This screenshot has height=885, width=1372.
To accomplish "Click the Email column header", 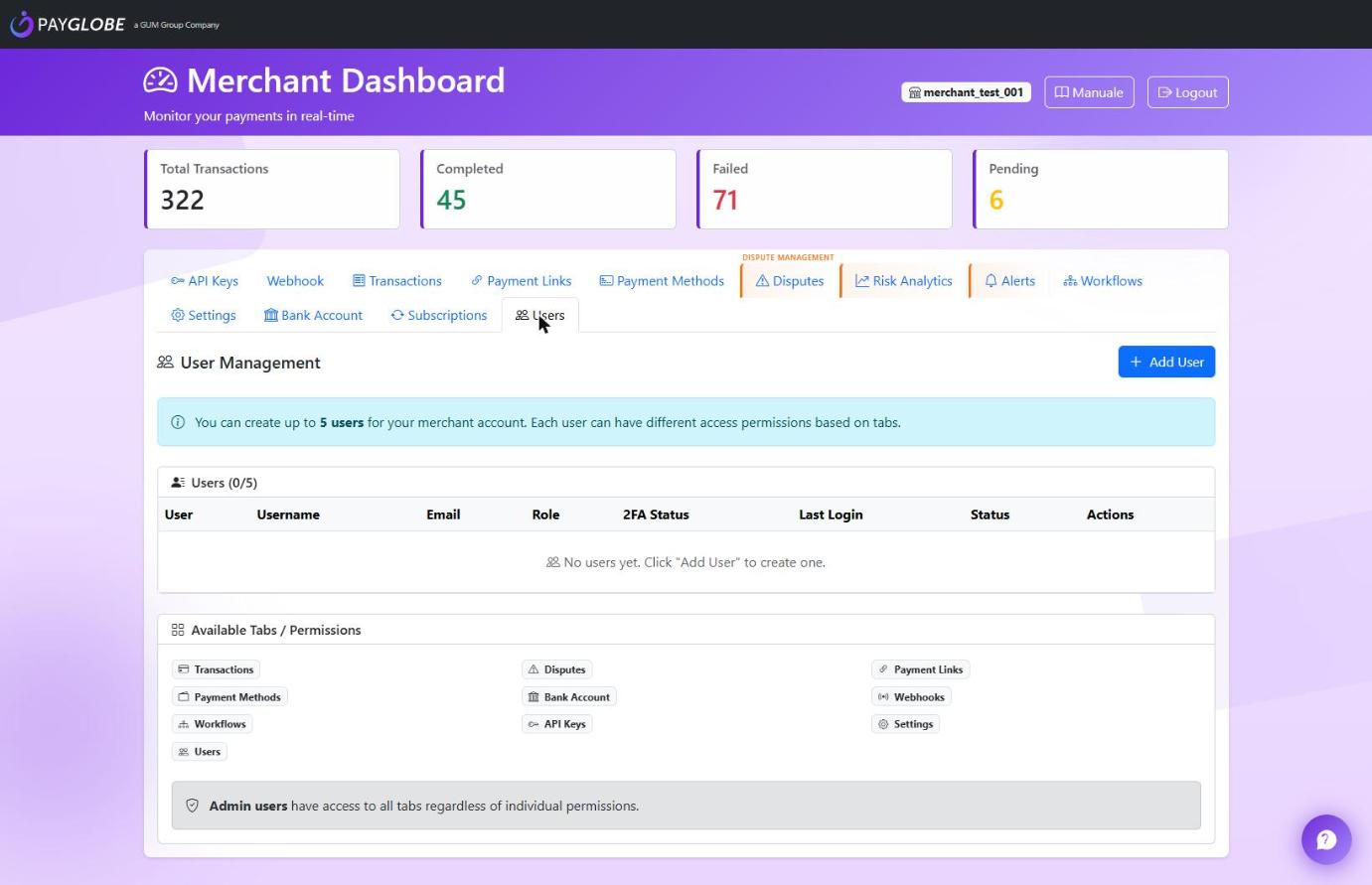I will [x=443, y=515].
